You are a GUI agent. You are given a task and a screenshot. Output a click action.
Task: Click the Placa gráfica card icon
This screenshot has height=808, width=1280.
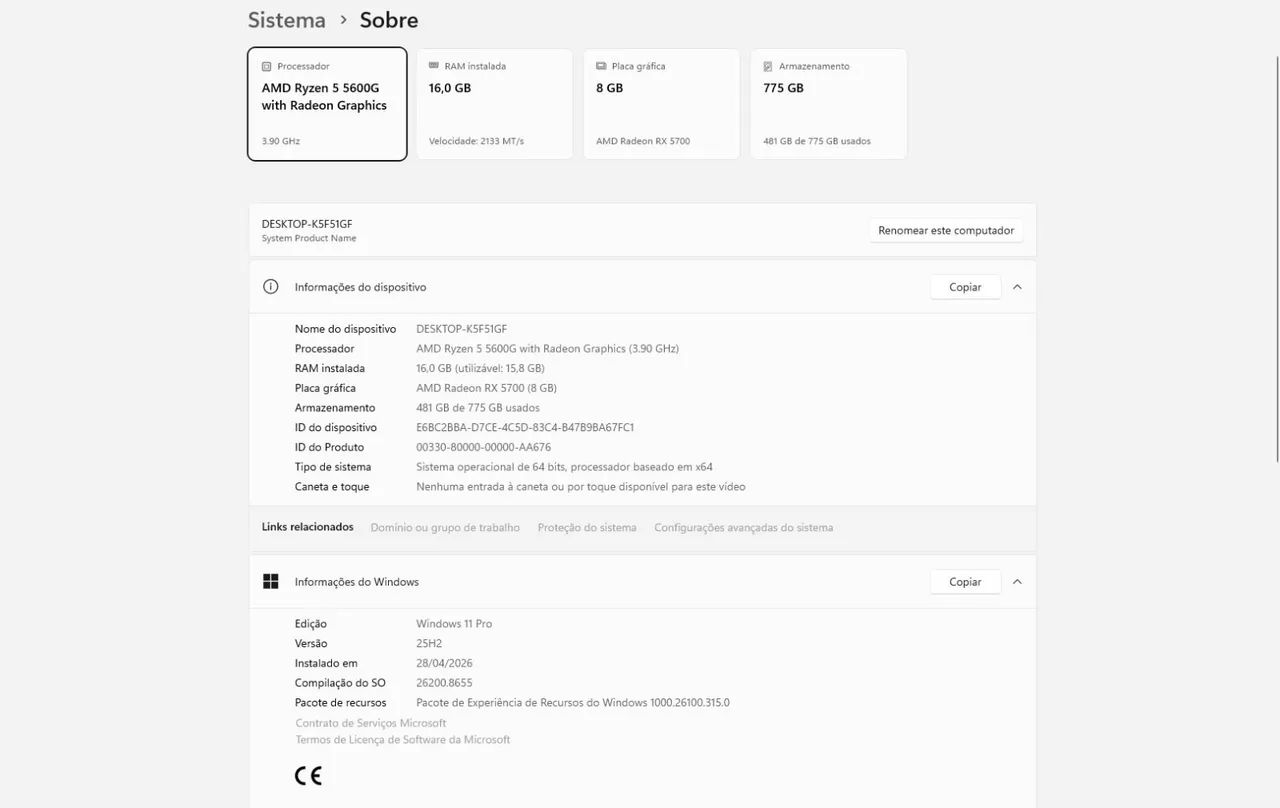click(x=600, y=66)
